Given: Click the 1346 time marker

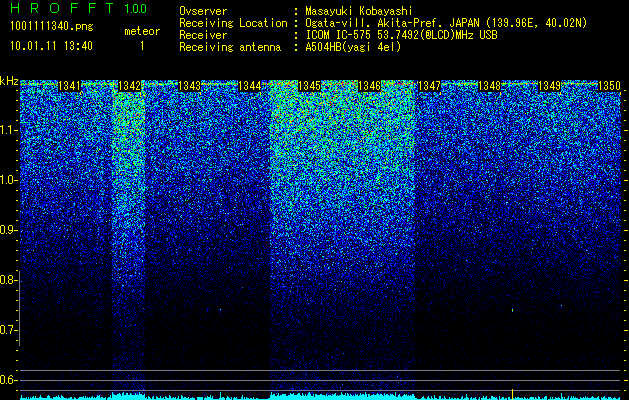Looking at the screenshot, I should pyautogui.click(x=369, y=86).
